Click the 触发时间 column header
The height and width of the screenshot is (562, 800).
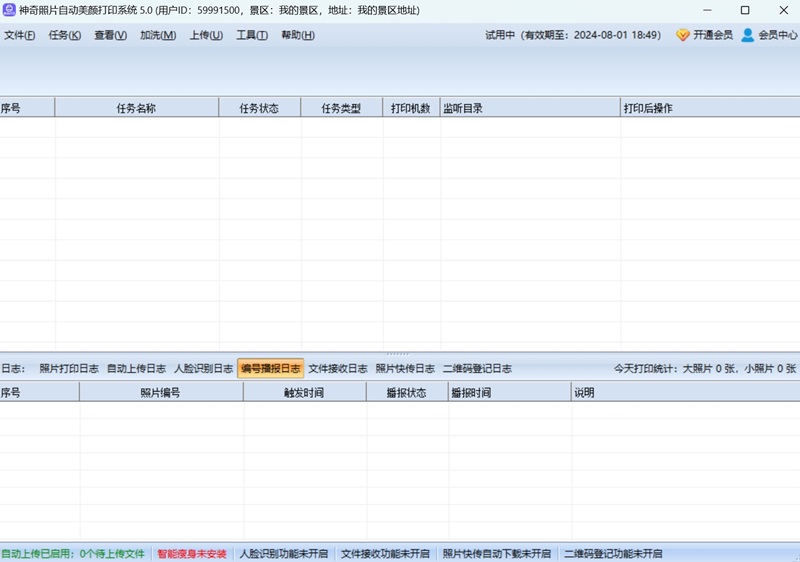[304, 393]
